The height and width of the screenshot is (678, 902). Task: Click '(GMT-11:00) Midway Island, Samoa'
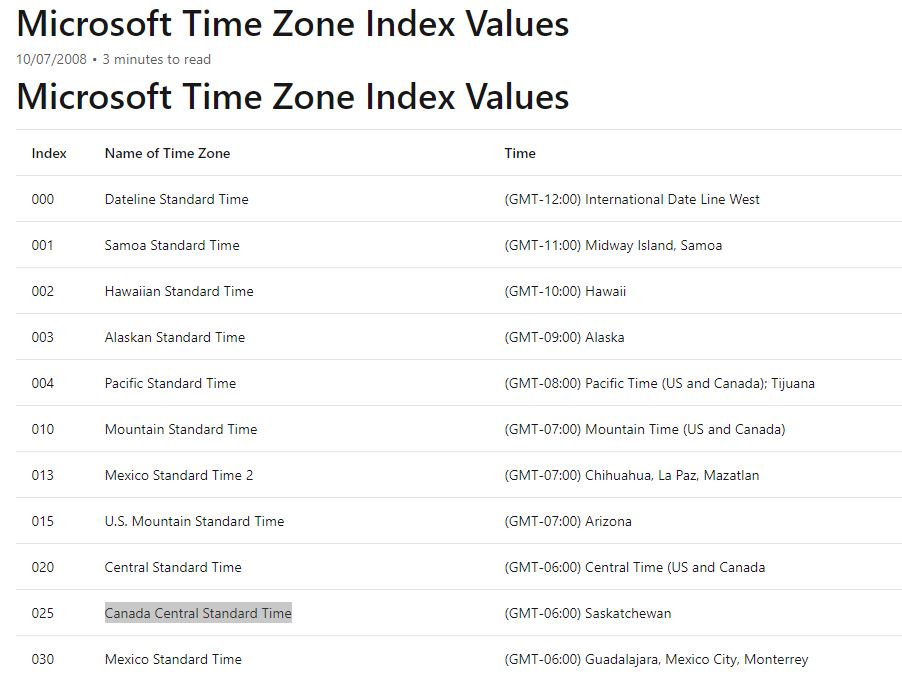click(613, 245)
